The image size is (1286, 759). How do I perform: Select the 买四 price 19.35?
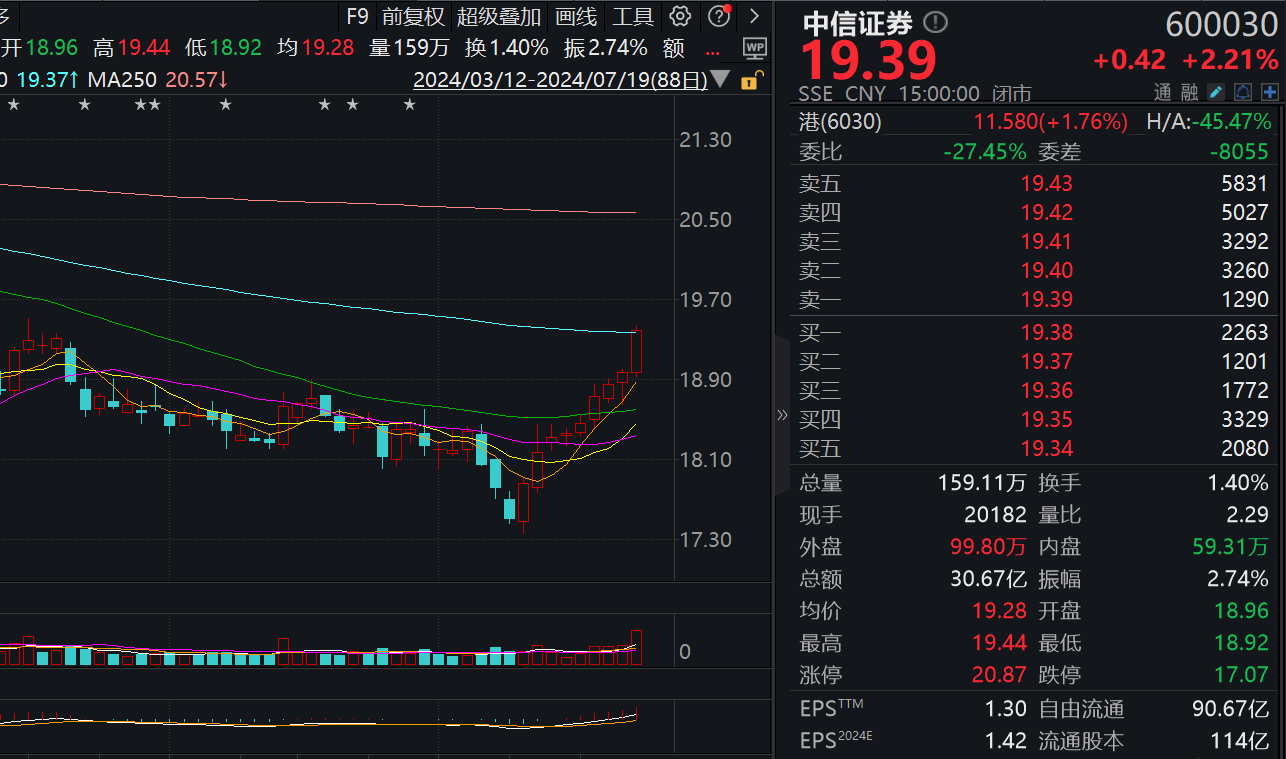[1046, 419]
